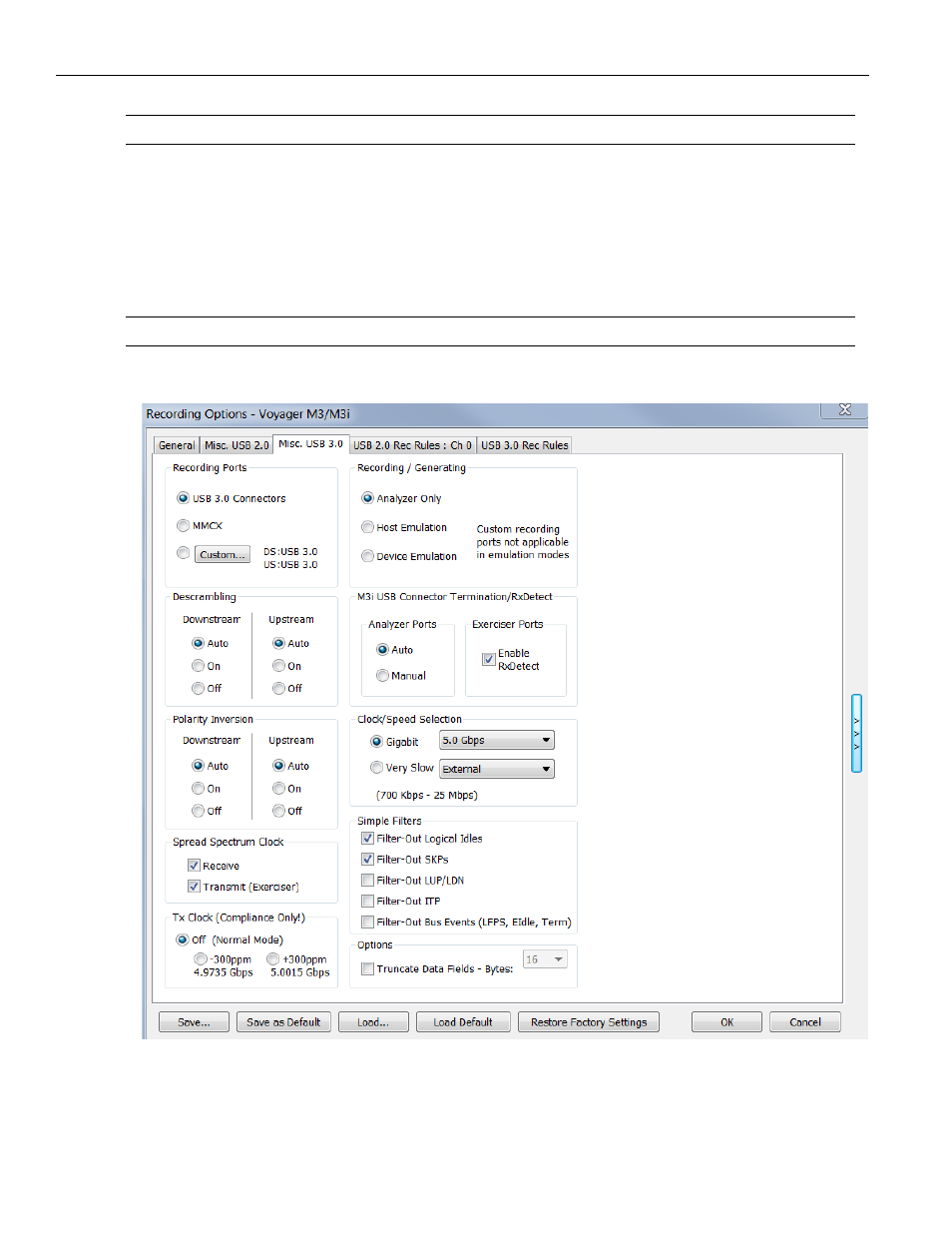
Task: Select Tx Clock Off (Normal Mode)
Action: click(x=182, y=939)
